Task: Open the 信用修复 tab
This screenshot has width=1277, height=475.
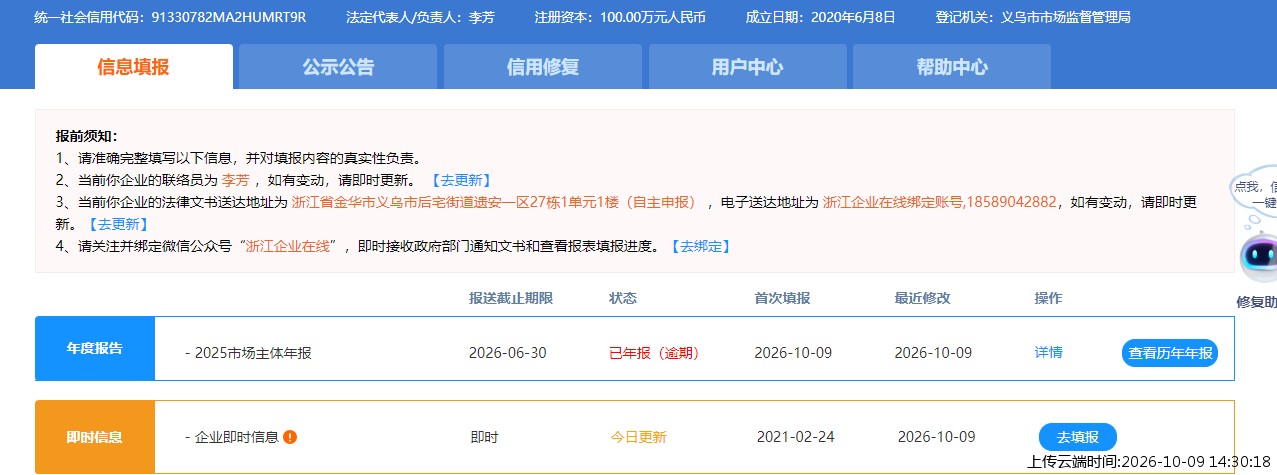Action: pos(543,67)
